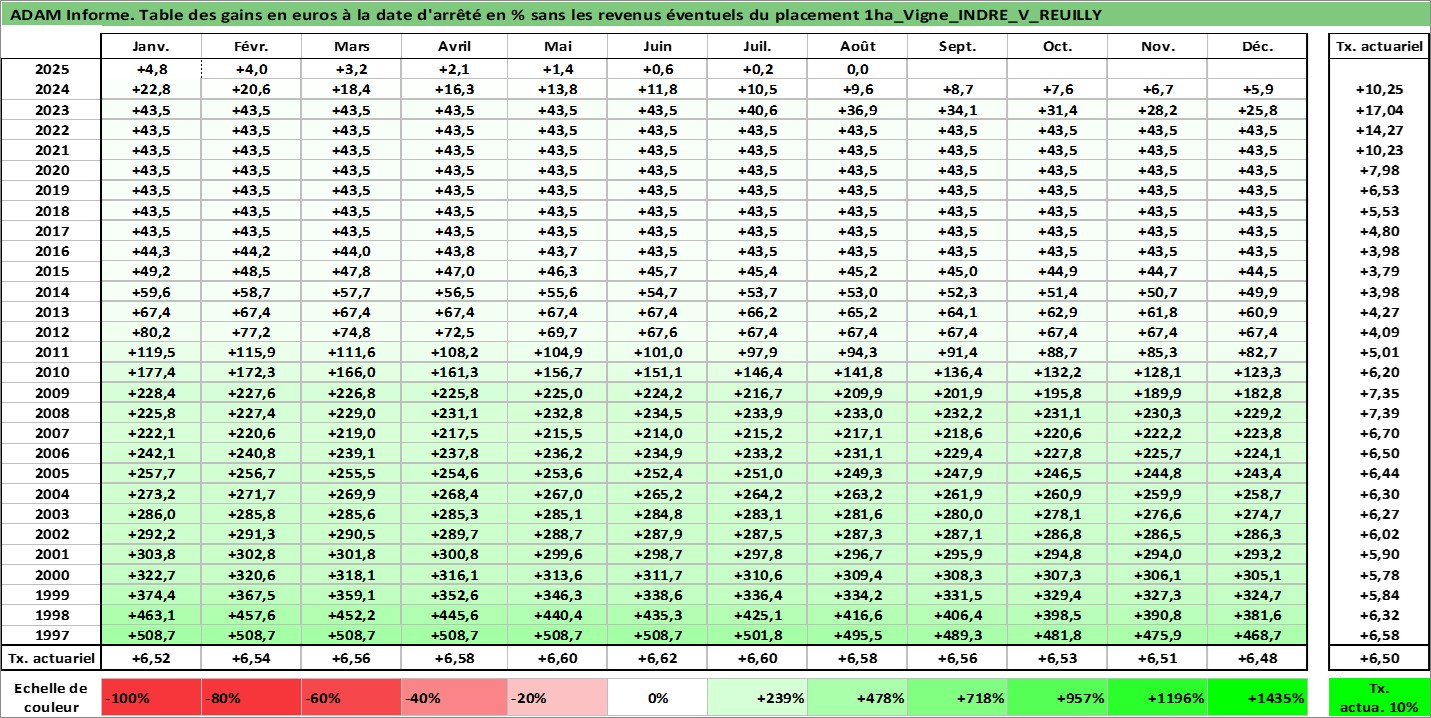
Task: Select the Oct. column header
Action: [x=1057, y=47]
